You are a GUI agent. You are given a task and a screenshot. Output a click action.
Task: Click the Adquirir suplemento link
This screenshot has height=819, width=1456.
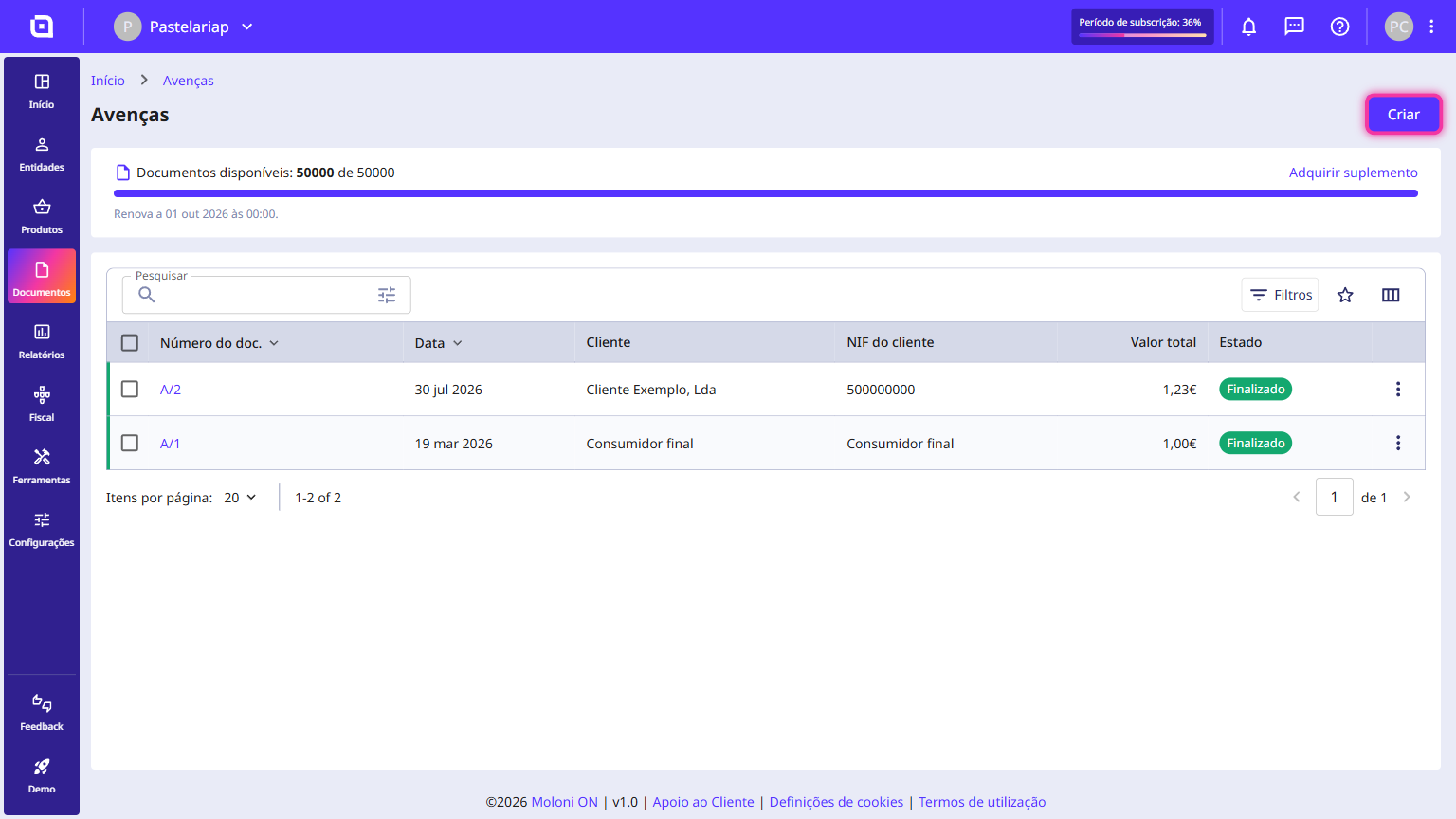1354,173
